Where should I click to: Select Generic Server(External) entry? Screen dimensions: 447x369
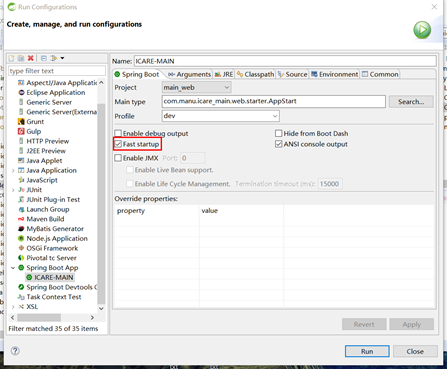pyautogui.click(x=61, y=112)
